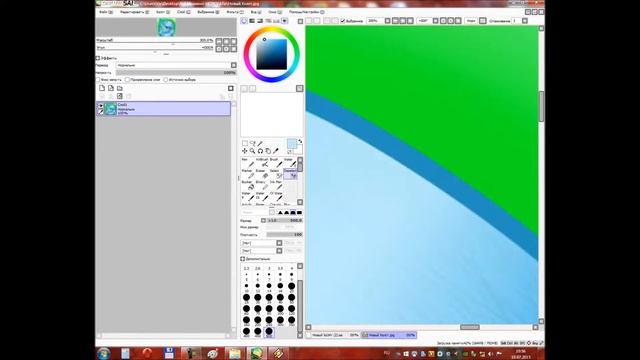Enable the preserve opacity checkbox
This screenshot has width=640, height=360.
98,80
